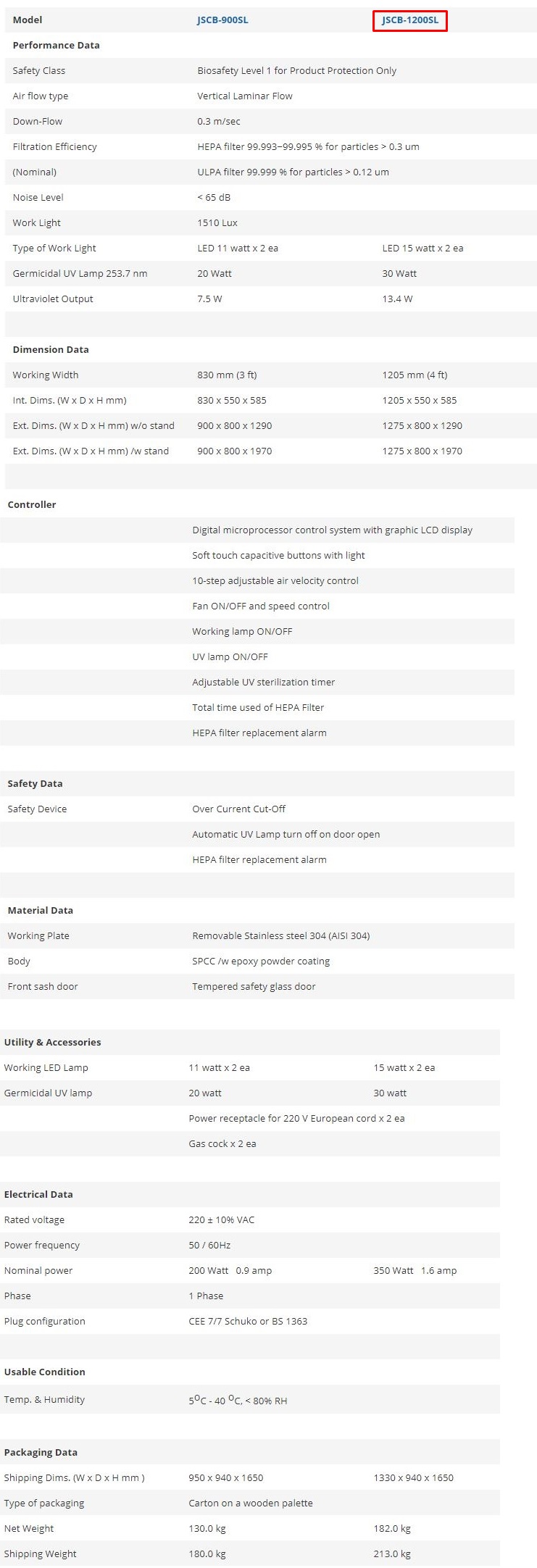Open the JSCB-1200SL model link
537x1568 pixels.
(x=410, y=20)
